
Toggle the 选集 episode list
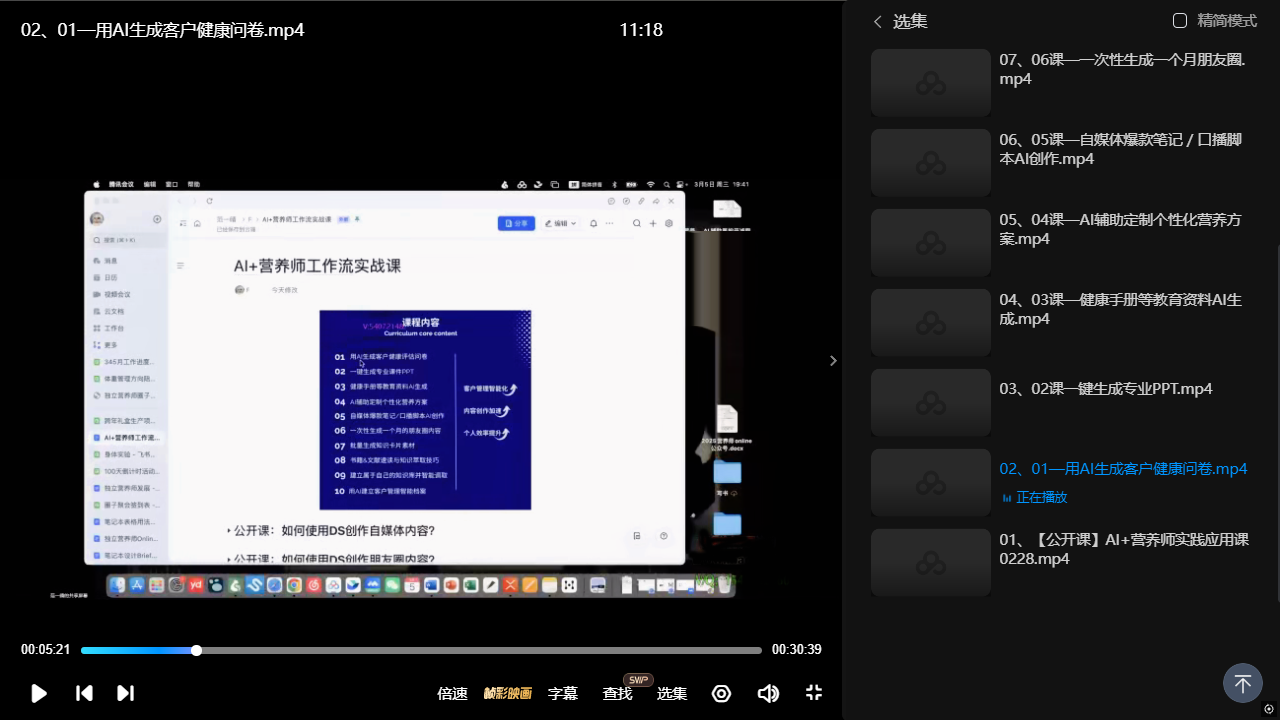point(671,693)
